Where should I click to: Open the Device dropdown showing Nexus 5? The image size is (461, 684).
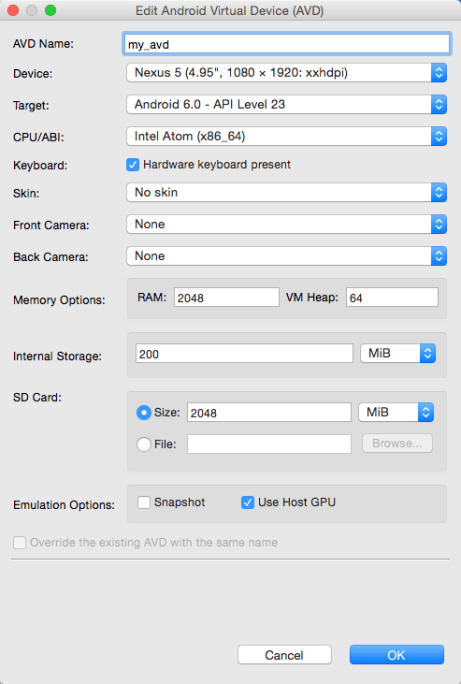pos(287,73)
